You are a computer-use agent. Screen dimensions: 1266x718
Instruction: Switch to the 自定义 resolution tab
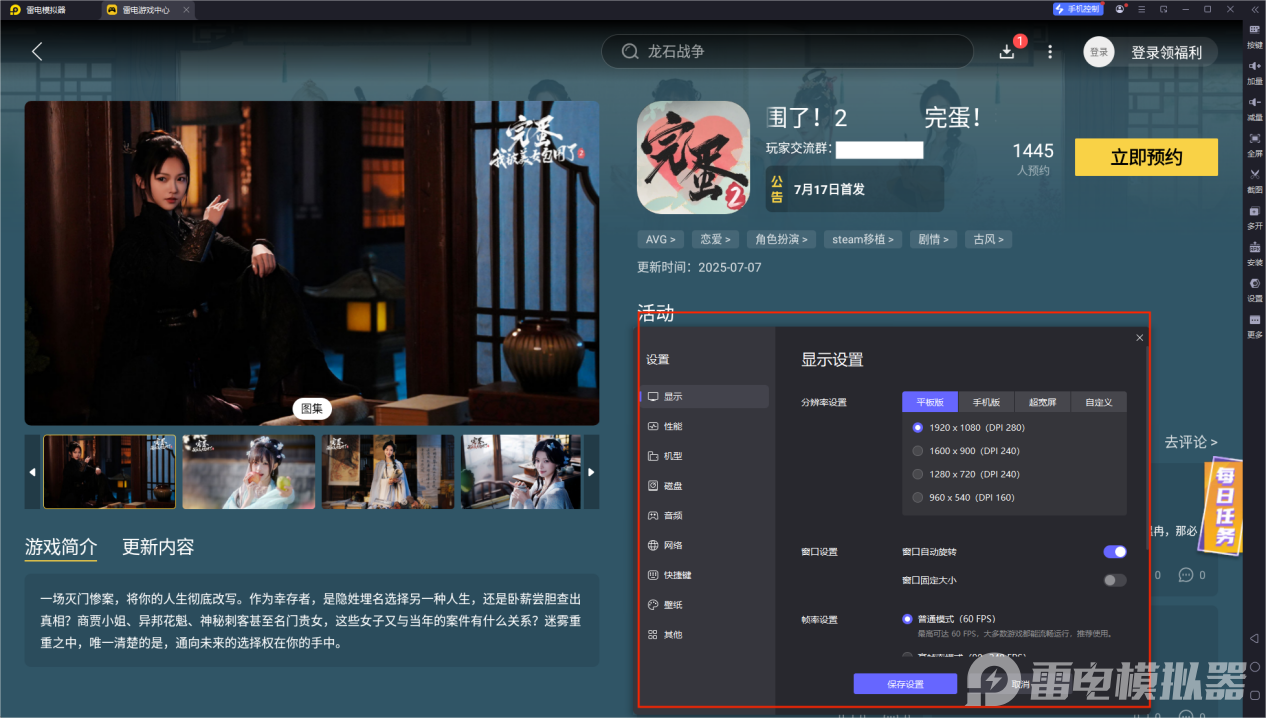click(1098, 402)
